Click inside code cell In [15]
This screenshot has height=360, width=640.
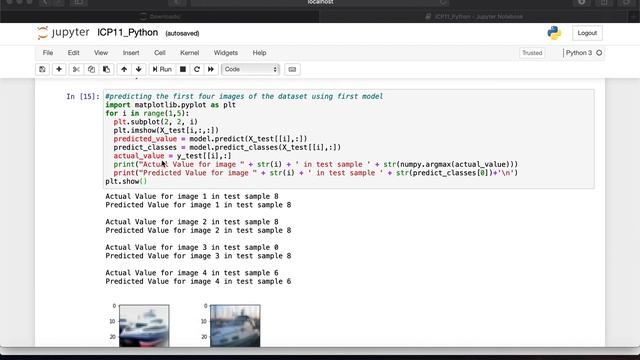[349, 139]
